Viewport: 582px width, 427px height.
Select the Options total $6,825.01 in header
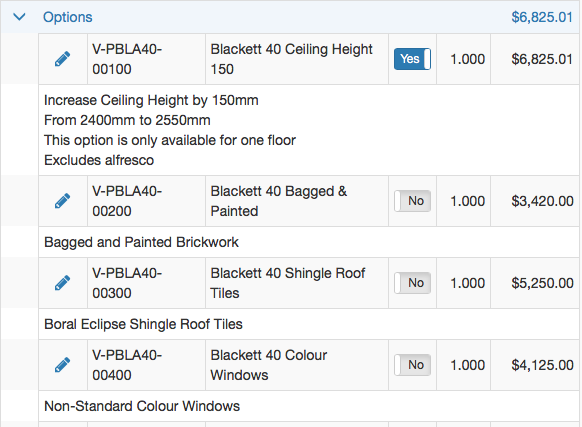(542, 17)
